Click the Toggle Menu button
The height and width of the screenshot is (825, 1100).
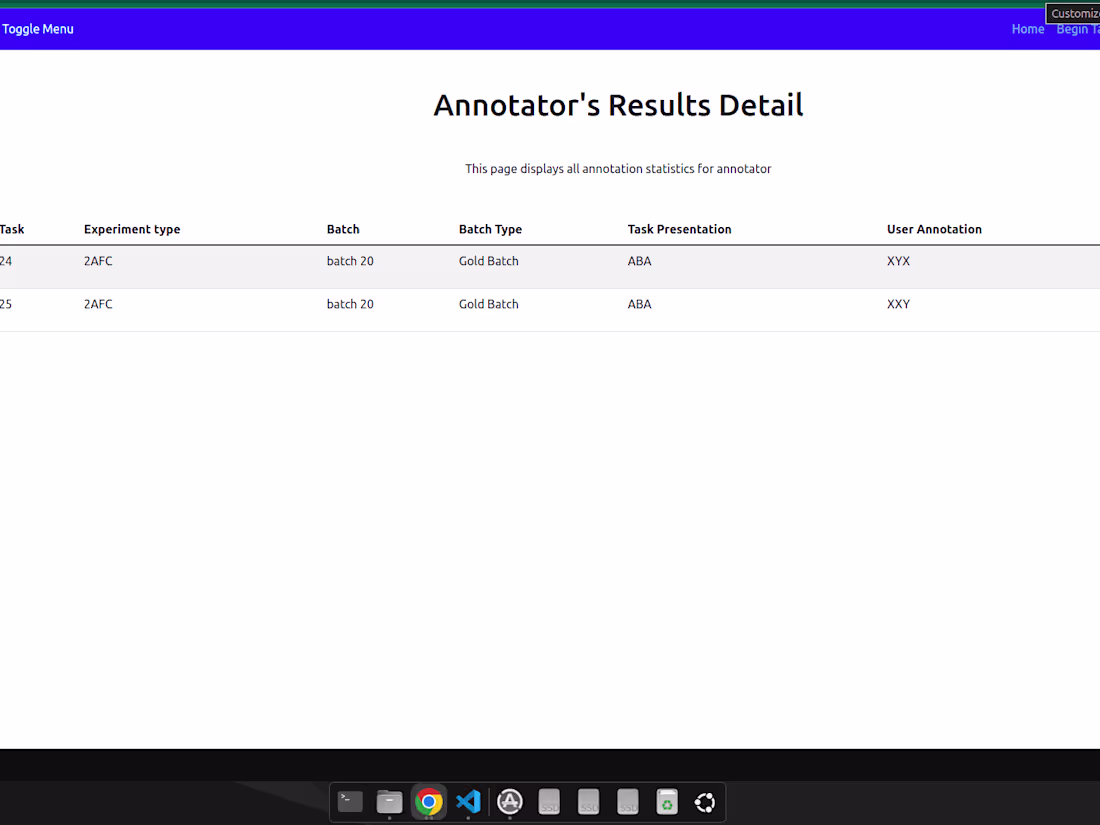38,29
